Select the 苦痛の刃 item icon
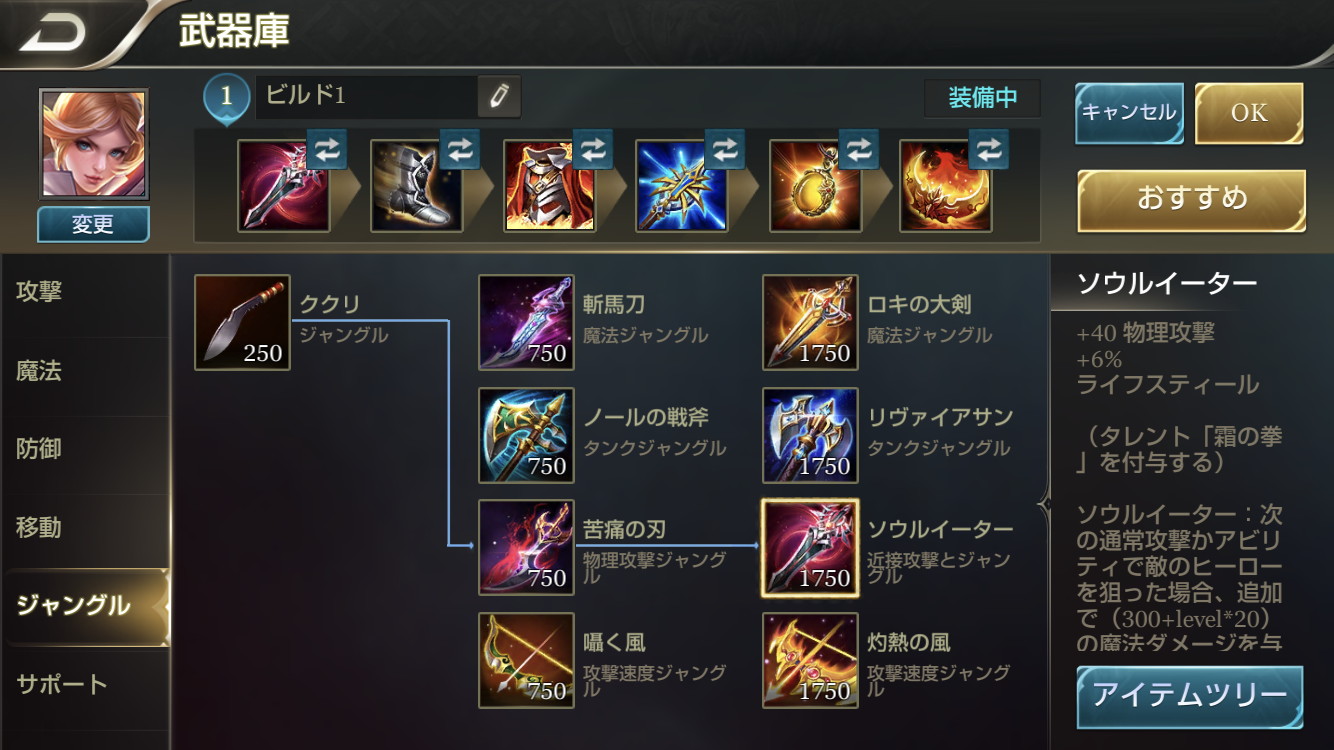This screenshot has width=1334, height=750. click(527, 548)
